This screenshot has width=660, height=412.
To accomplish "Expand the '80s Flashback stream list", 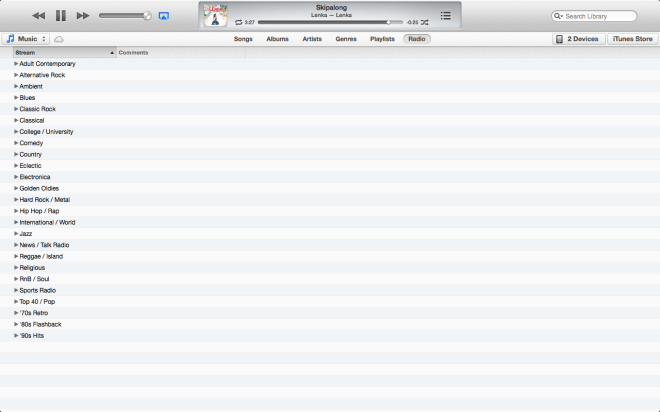I will point(16,325).
